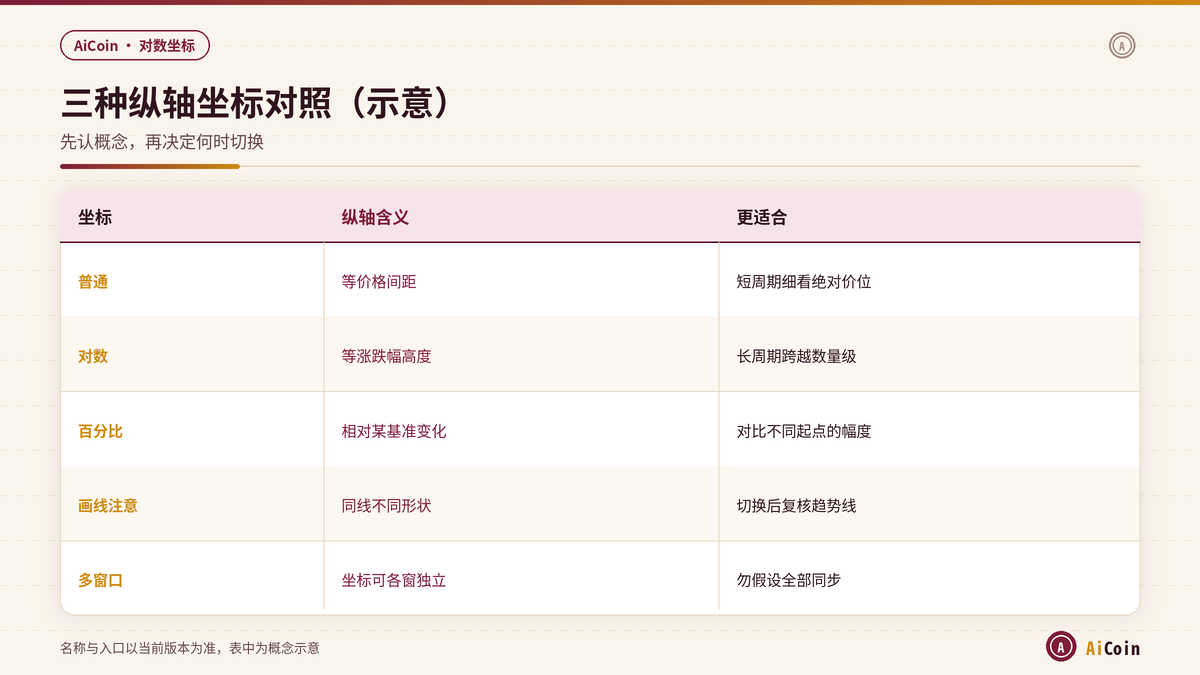This screenshot has height=675, width=1200.
Task: Click the 更适合 column header
Action: 762,217
